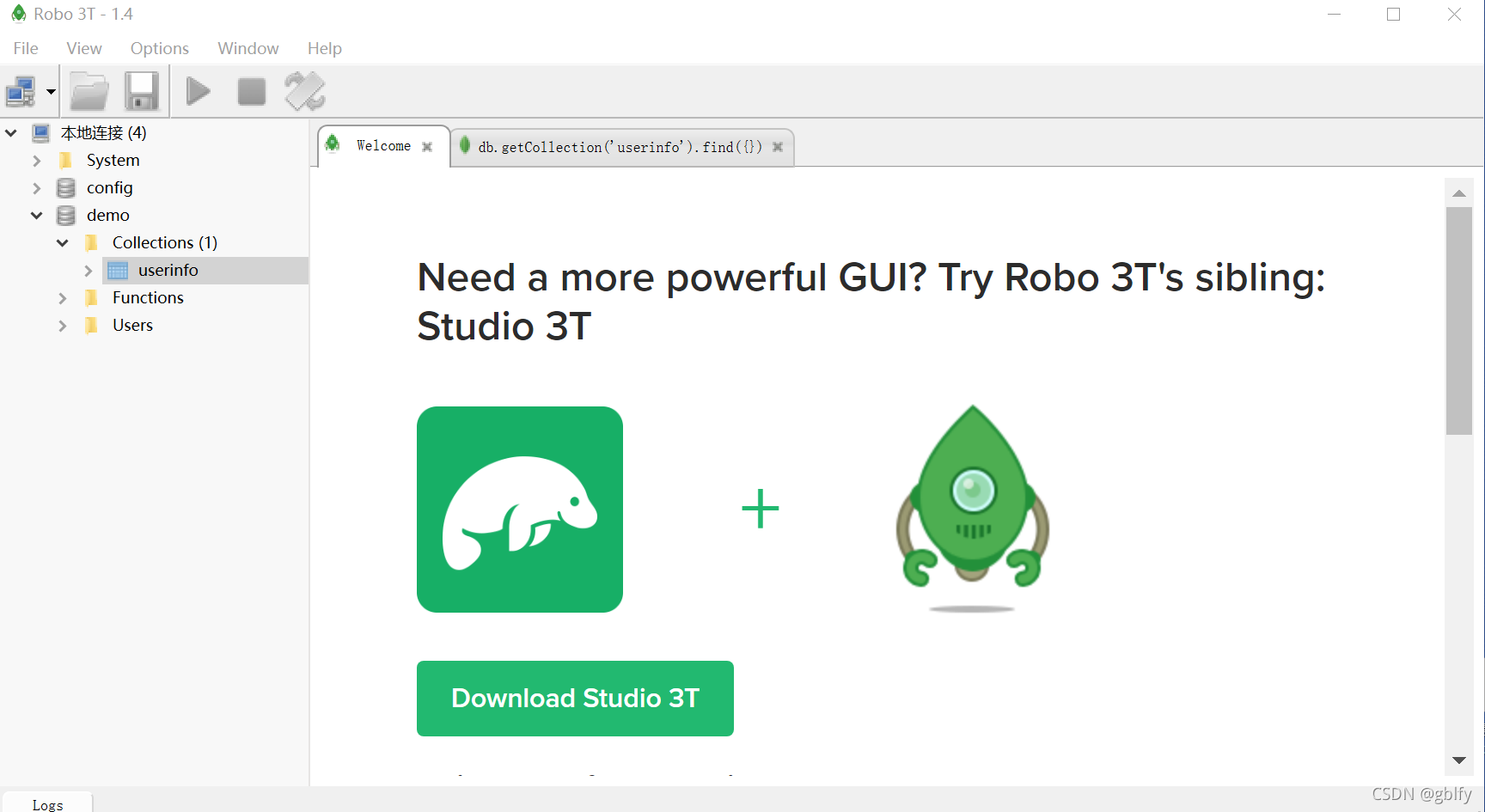The image size is (1485, 812).
Task: Collapse the Collections (1) folder
Action: (x=63, y=243)
